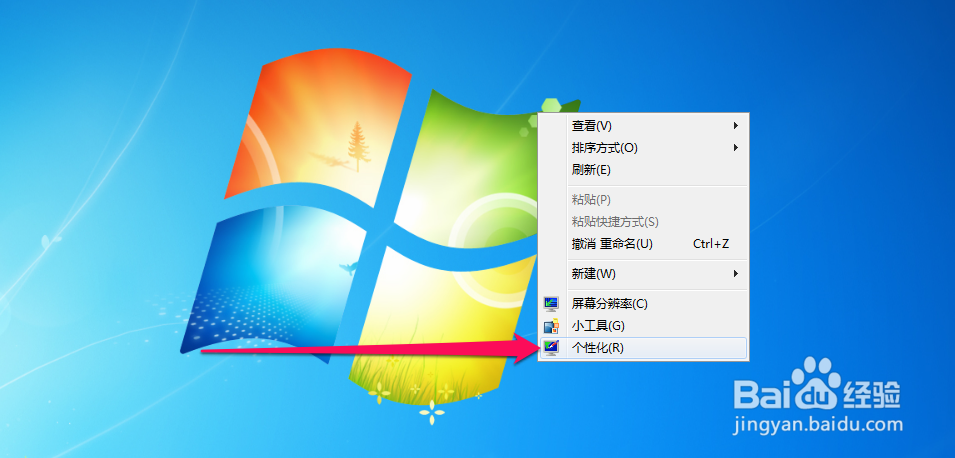Image resolution: width=955 pixels, height=458 pixels.
Task: Click the disabled 粘贴(P) entry
Action: (643, 200)
